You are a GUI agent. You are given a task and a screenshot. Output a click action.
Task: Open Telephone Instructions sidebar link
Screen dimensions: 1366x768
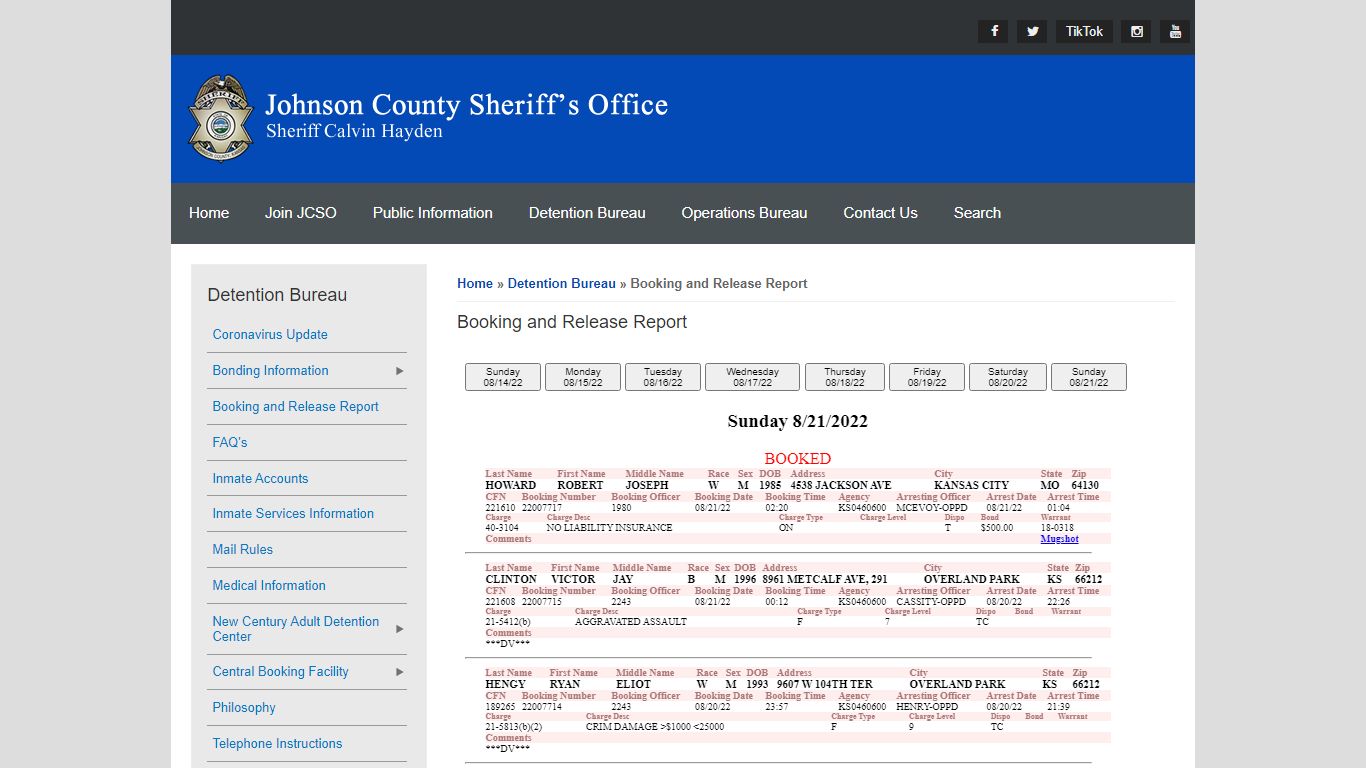277,744
